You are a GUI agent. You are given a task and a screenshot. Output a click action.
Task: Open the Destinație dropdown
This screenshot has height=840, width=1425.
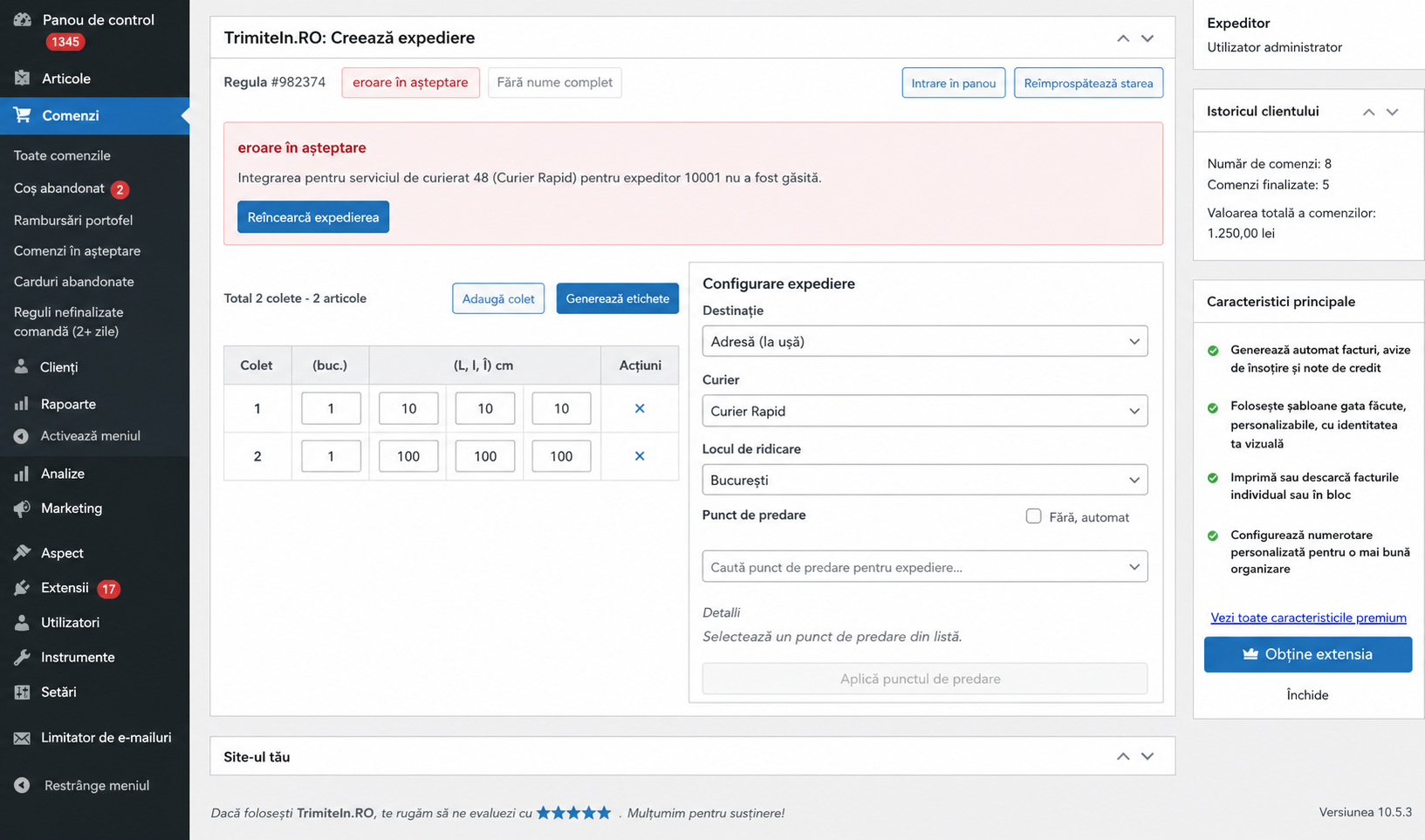pyautogui.click(x=924, y=341)
